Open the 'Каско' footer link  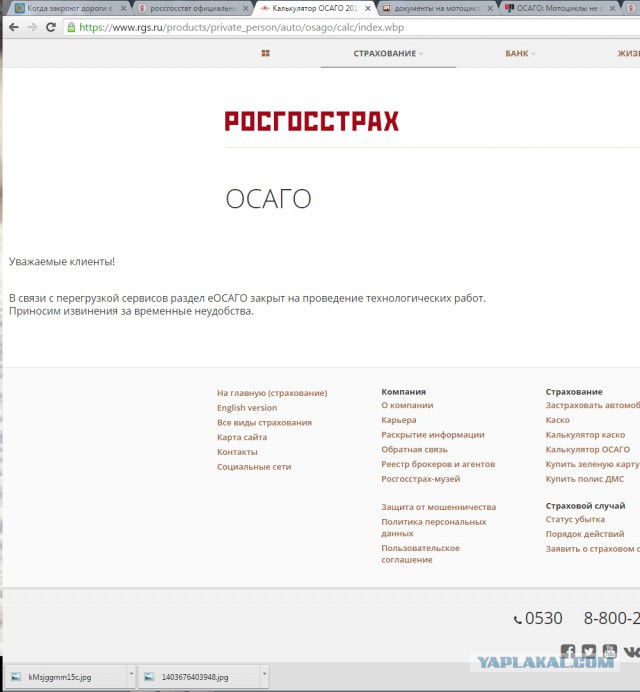point(557,420)
